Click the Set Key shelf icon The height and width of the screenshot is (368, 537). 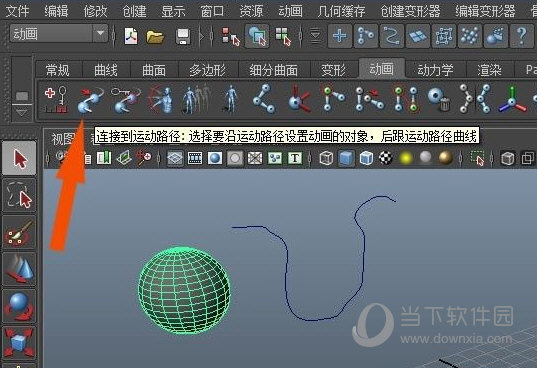(x=56, y=100)
